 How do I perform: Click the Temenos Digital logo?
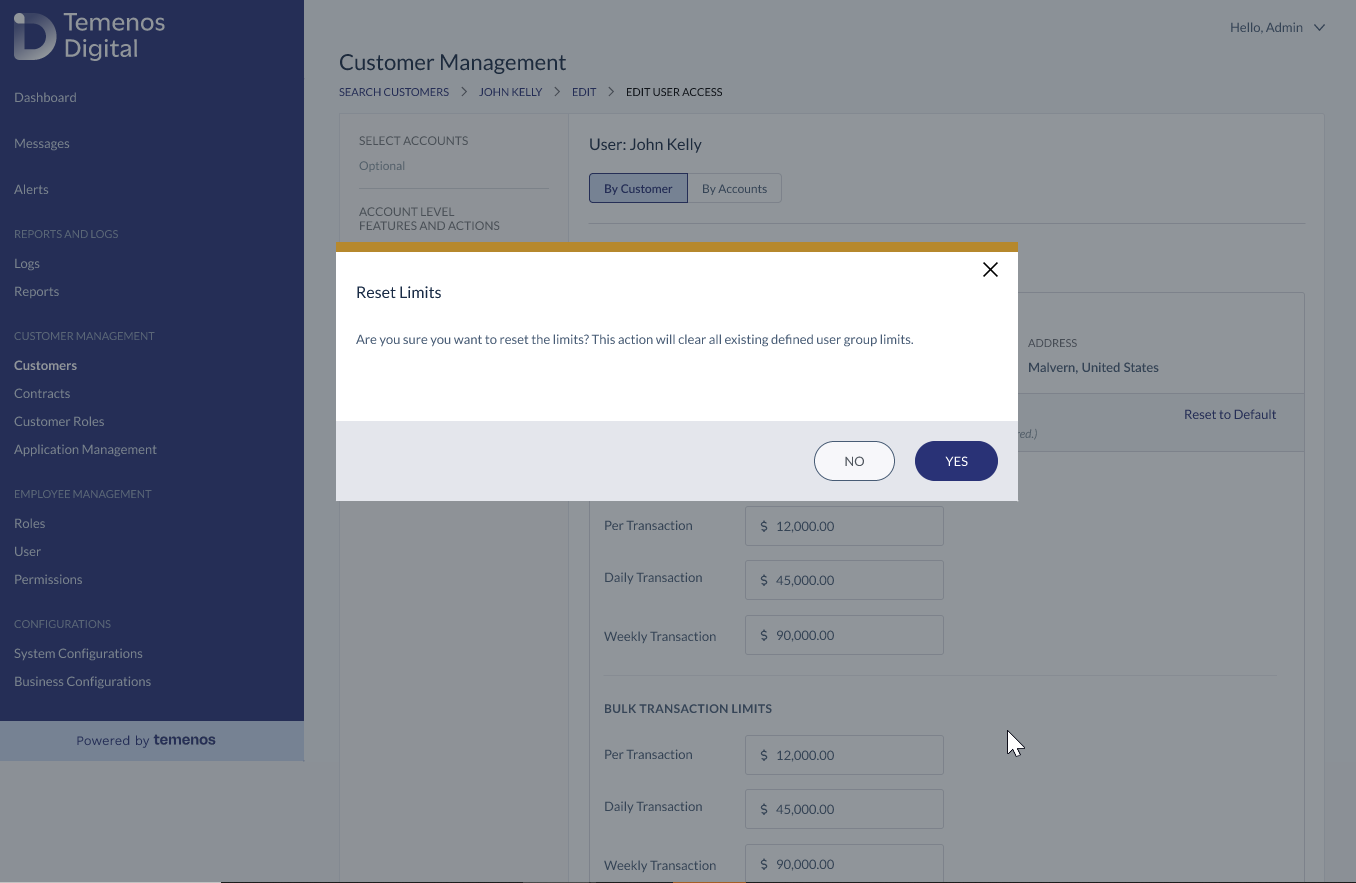click(90, 36)
